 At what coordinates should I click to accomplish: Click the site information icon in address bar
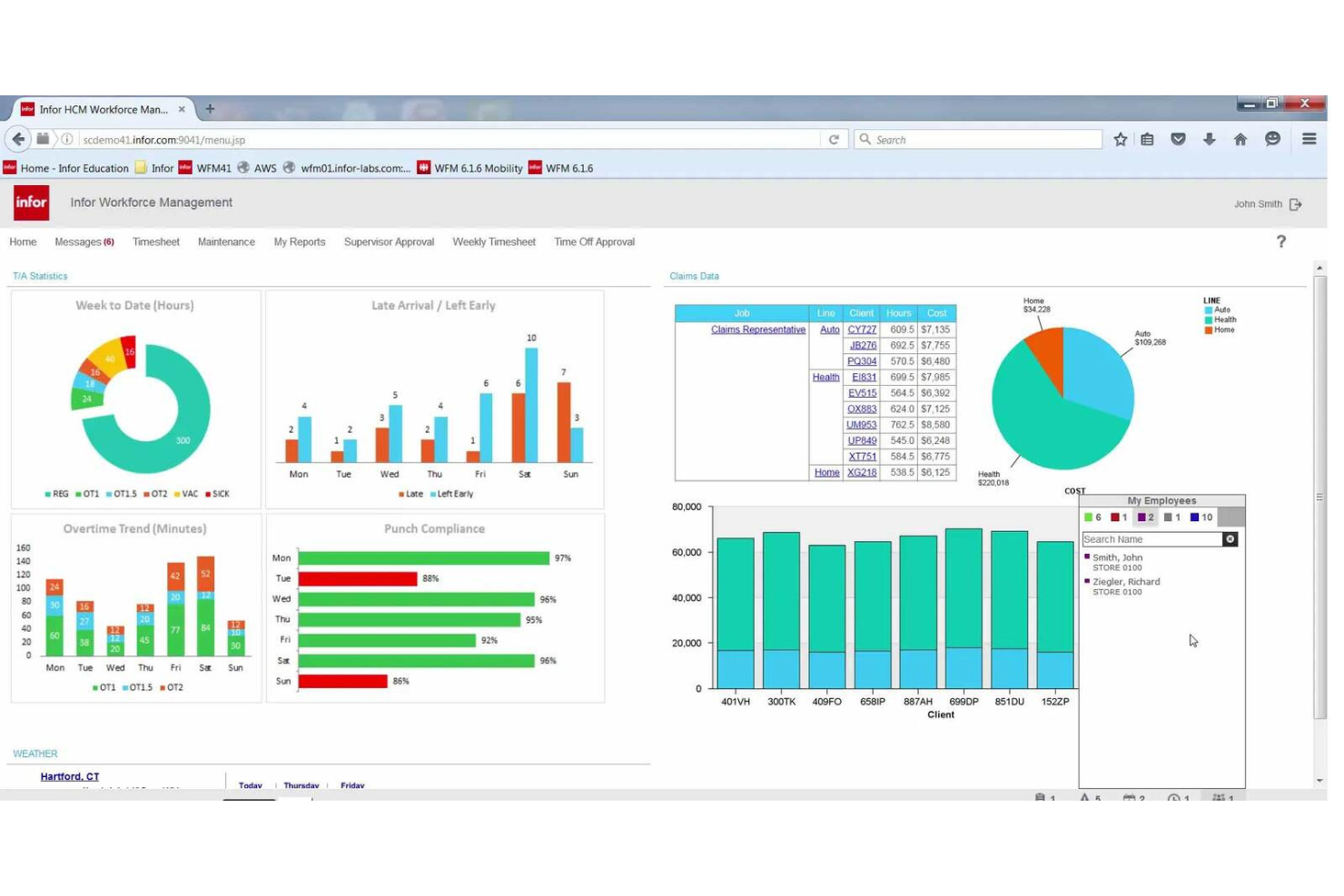coord(67,141)
